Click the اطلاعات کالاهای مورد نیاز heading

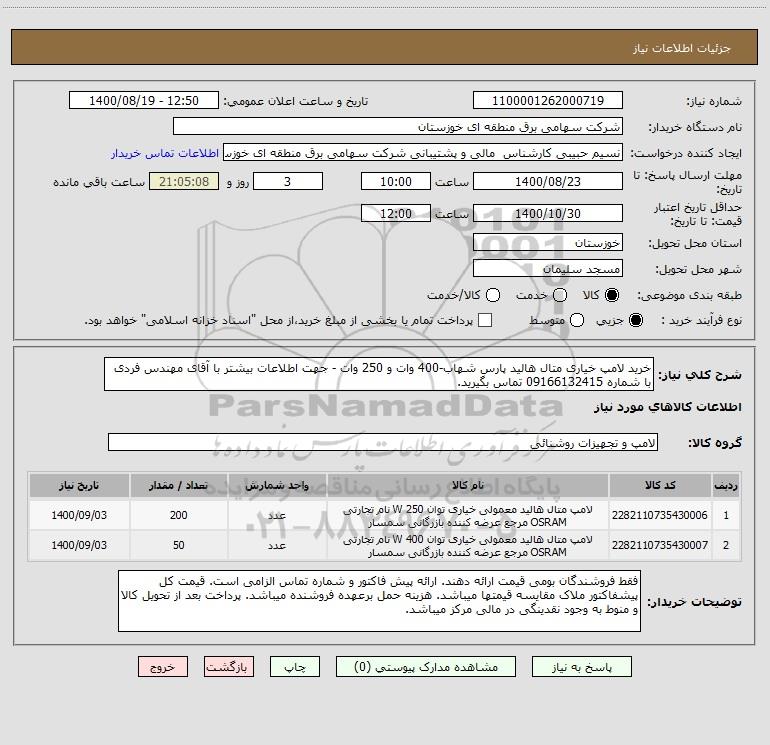(x=667, y=407)
